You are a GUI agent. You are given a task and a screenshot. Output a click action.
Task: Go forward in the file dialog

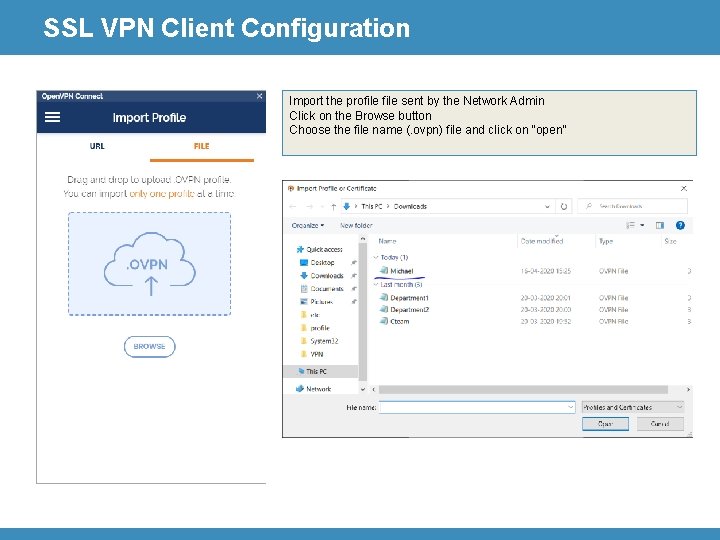(309, 207)
